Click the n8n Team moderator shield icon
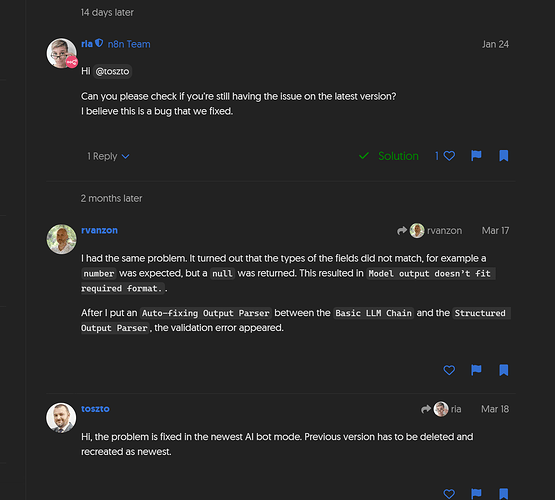The width and height of the screenshot is (555, 500). [x=99, y=43]
